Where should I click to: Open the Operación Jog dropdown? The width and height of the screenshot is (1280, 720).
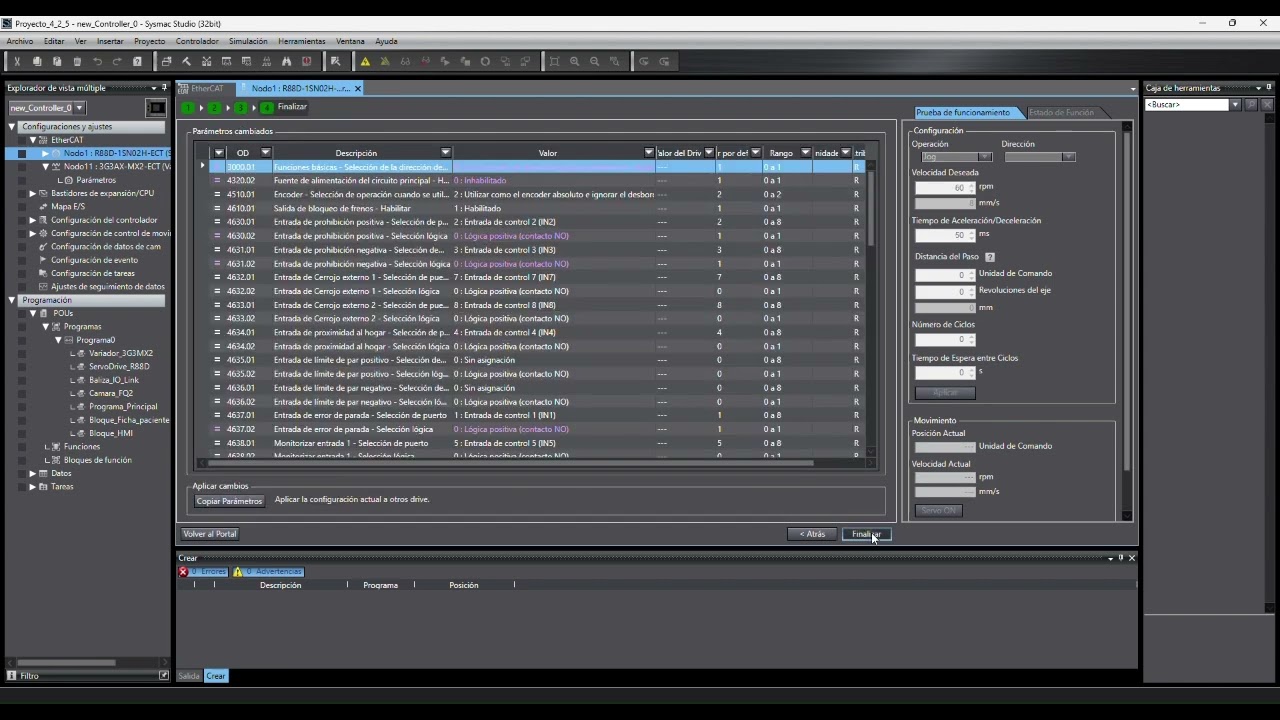tap(984, 157)
